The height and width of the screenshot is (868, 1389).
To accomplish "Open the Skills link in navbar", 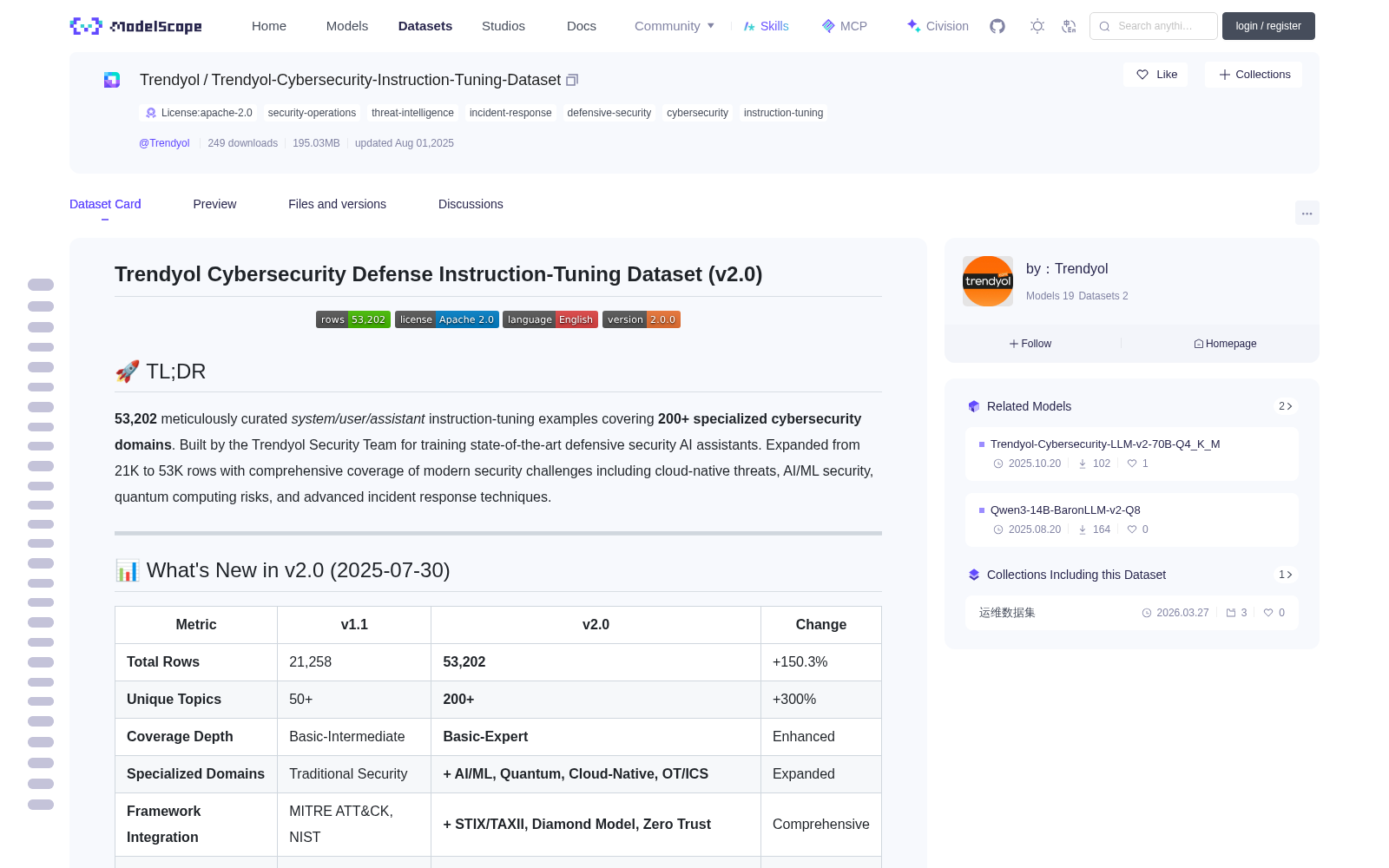I will tap(766, 26).
